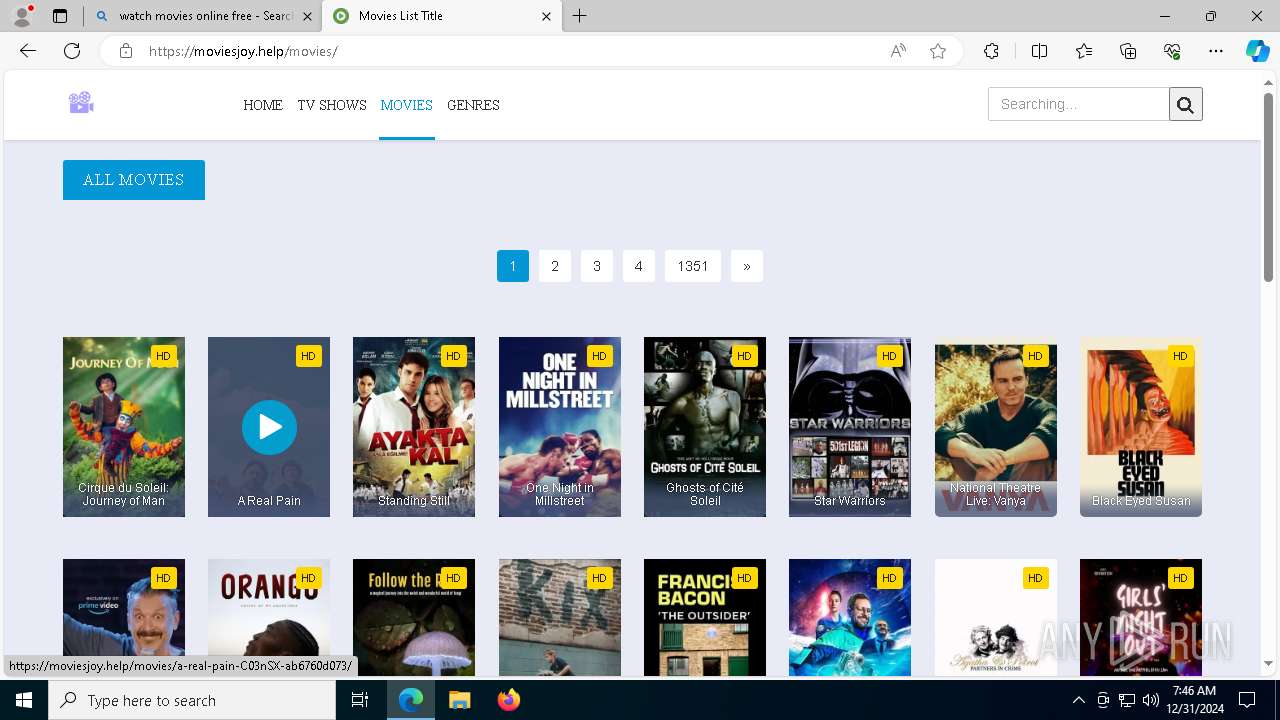This screenshot has height=720, width=1280.
Task: Click the Windows taskbar search box
Action: tap(192, 700)
